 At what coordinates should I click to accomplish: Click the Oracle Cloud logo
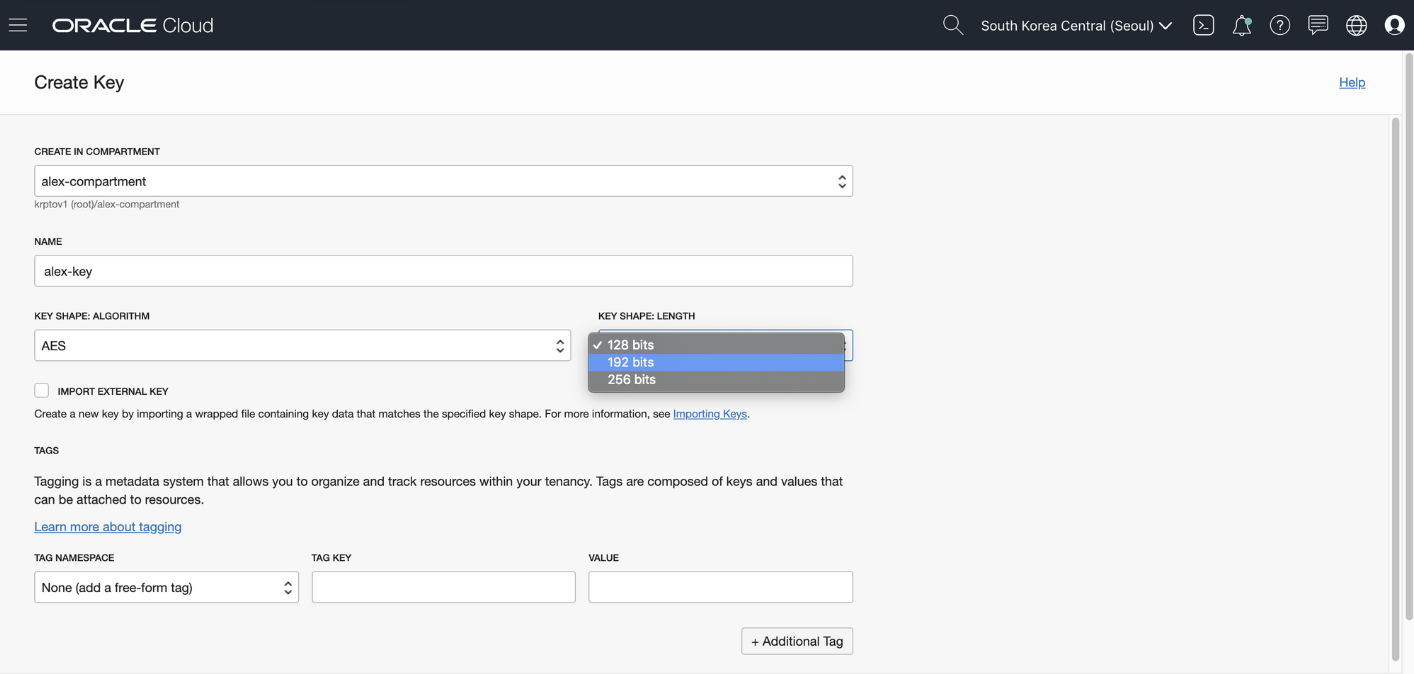(133, 26)
